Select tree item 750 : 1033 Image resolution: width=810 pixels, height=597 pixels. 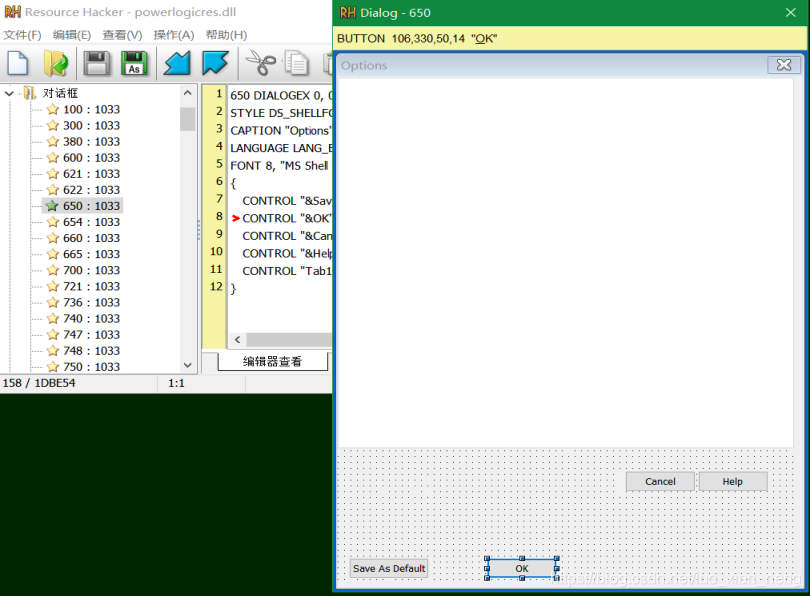(91, 367)
